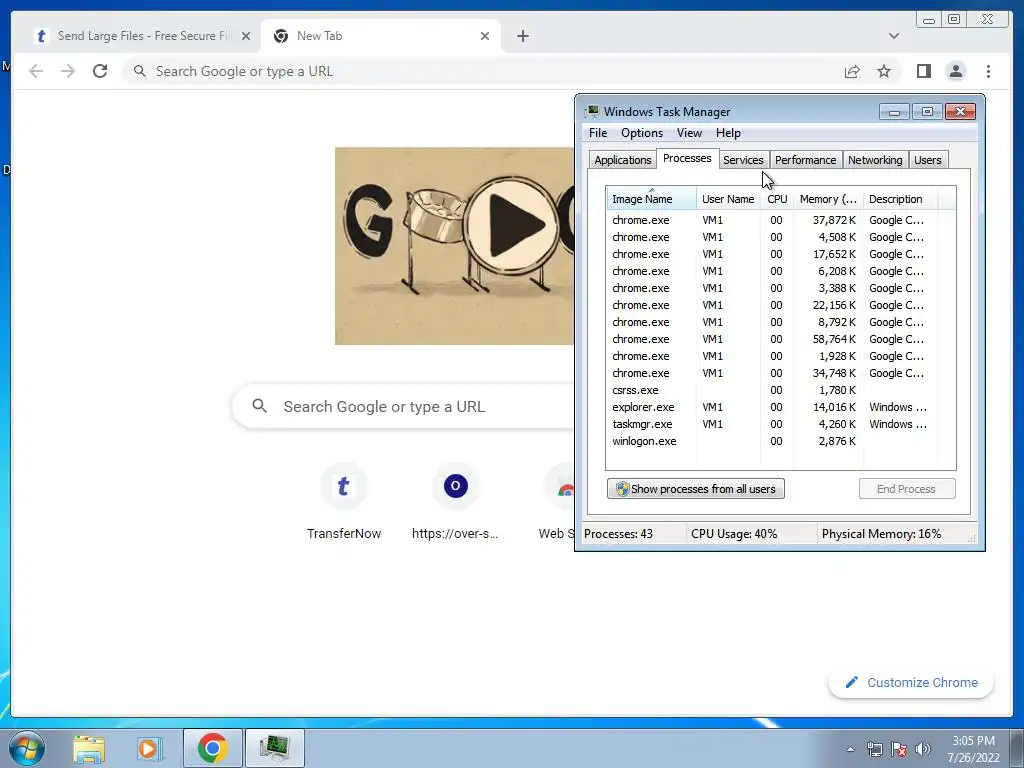The width and height of the screenshot is (1024, 768).
Task: Switch to Performance tab
Action: click(x=805, y=160)
